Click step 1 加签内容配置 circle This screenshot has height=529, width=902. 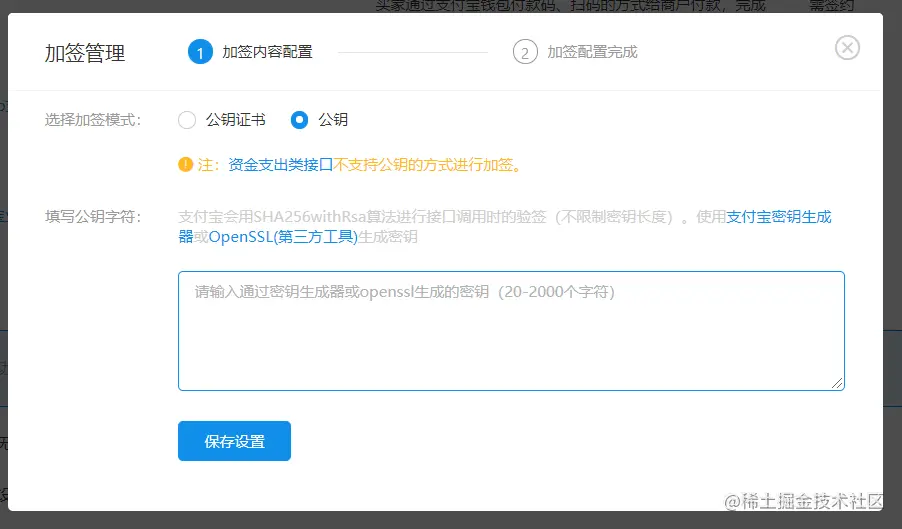200,52
